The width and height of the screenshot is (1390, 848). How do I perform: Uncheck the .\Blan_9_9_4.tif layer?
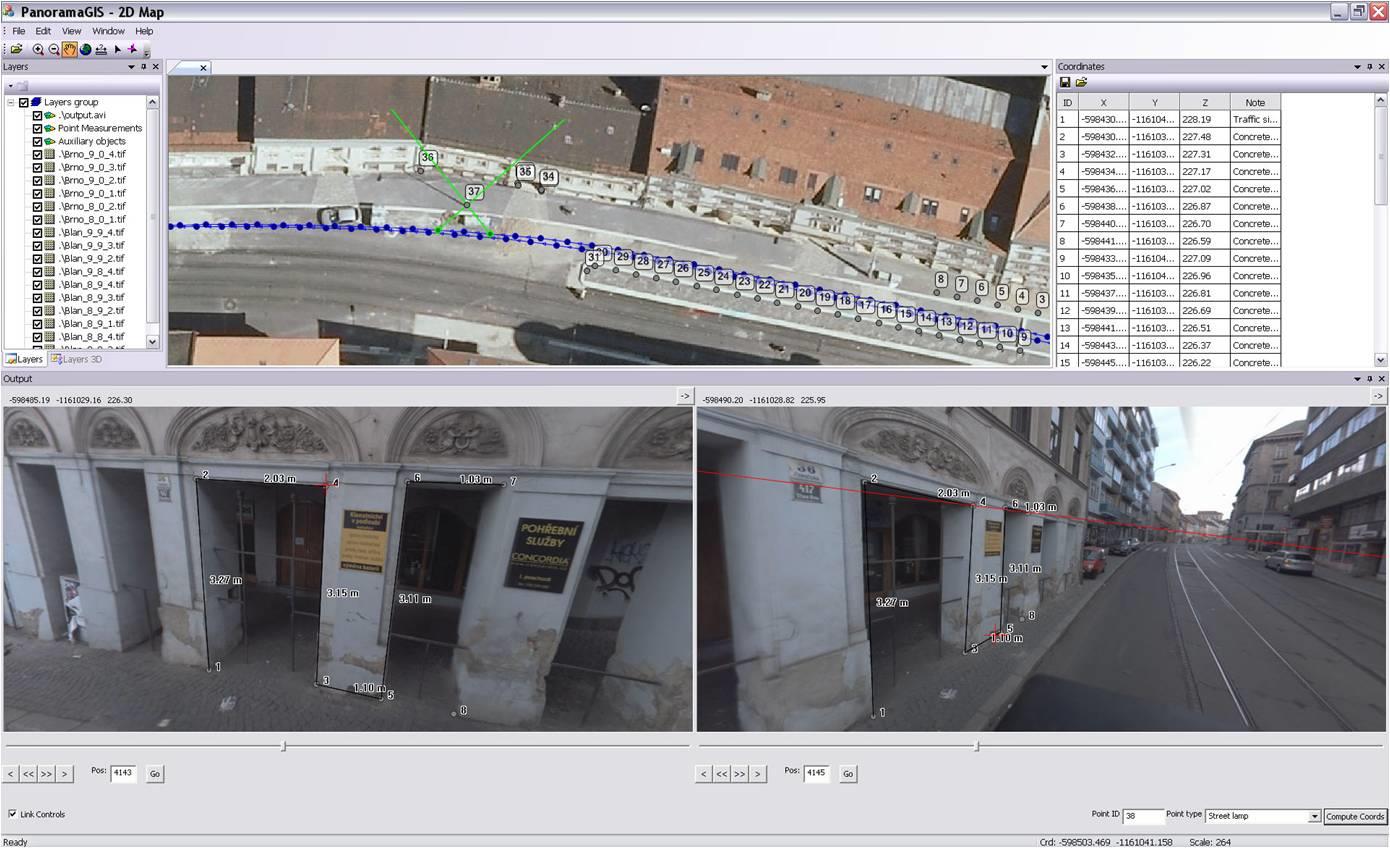(x=38, y=232)
